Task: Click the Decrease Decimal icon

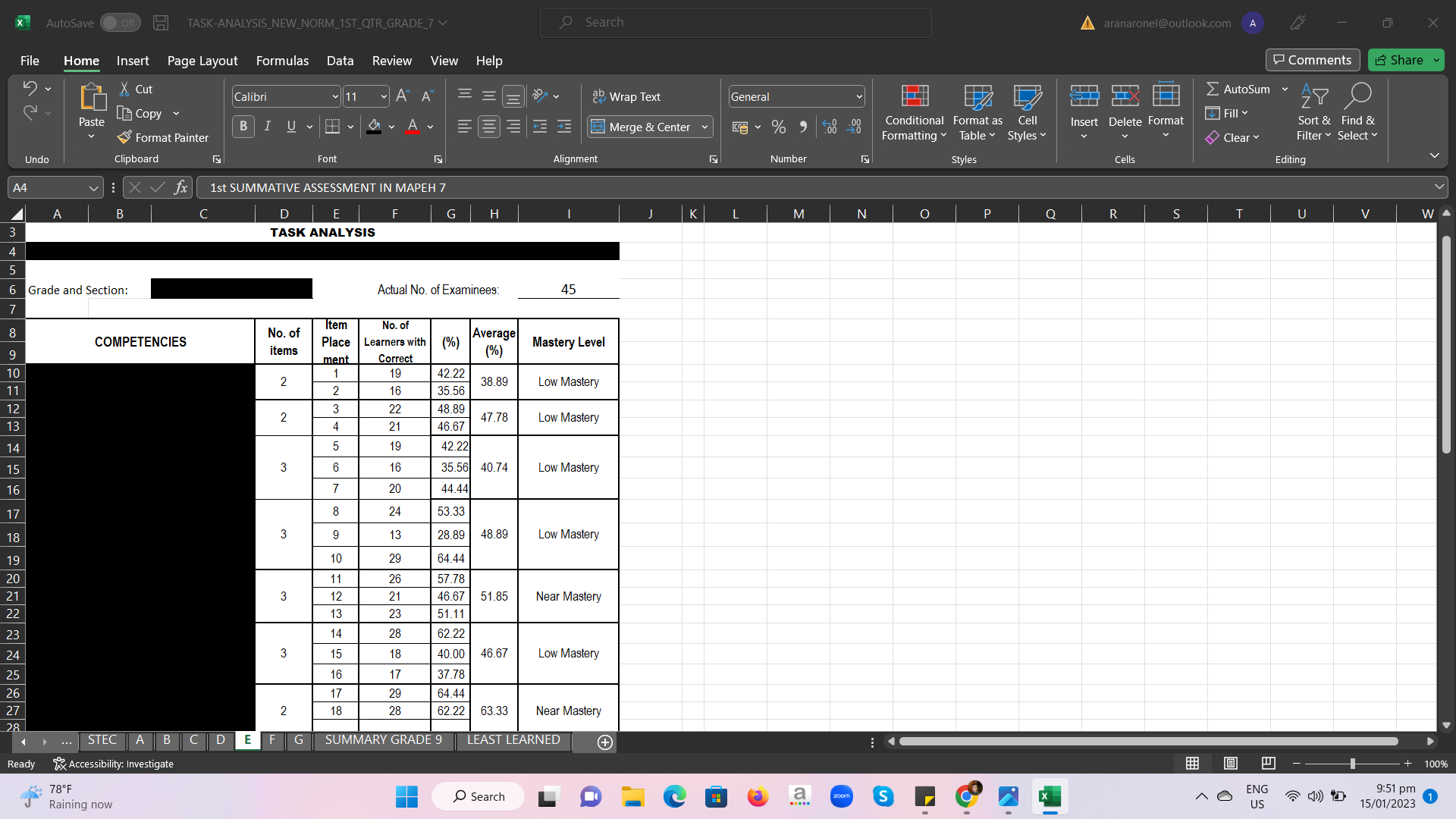Action: coord(855,127)
